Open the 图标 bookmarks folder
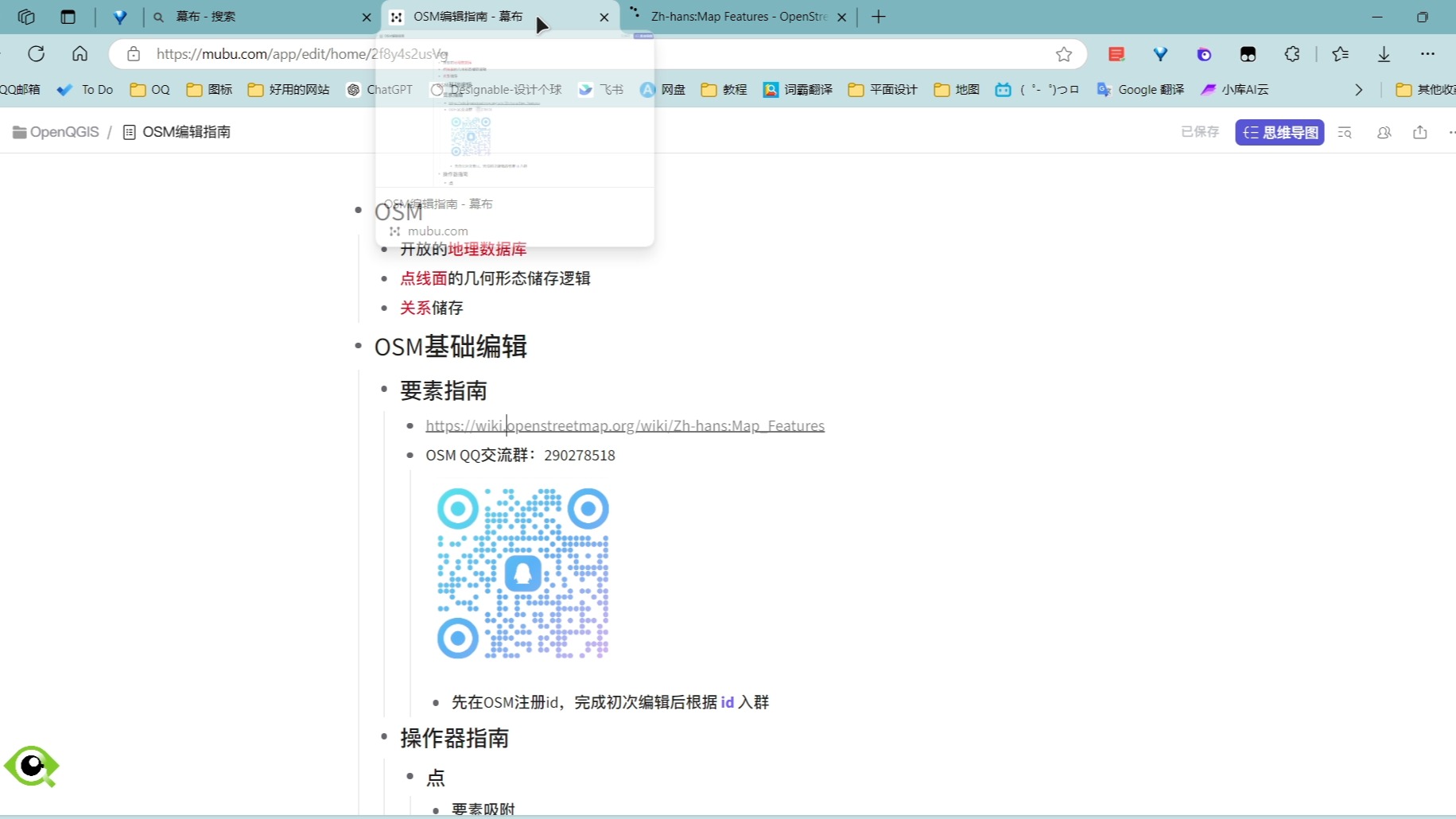1456x819 pixels. 210,90
